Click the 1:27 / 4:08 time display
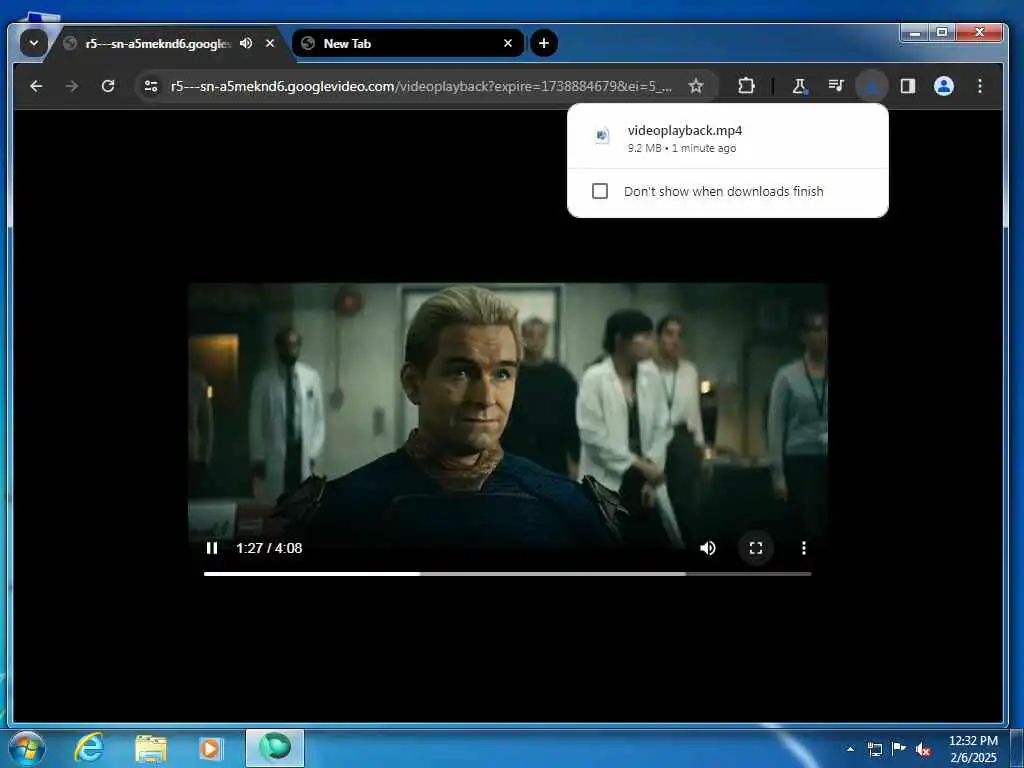 pyautogui.click(x=269, y=548)
